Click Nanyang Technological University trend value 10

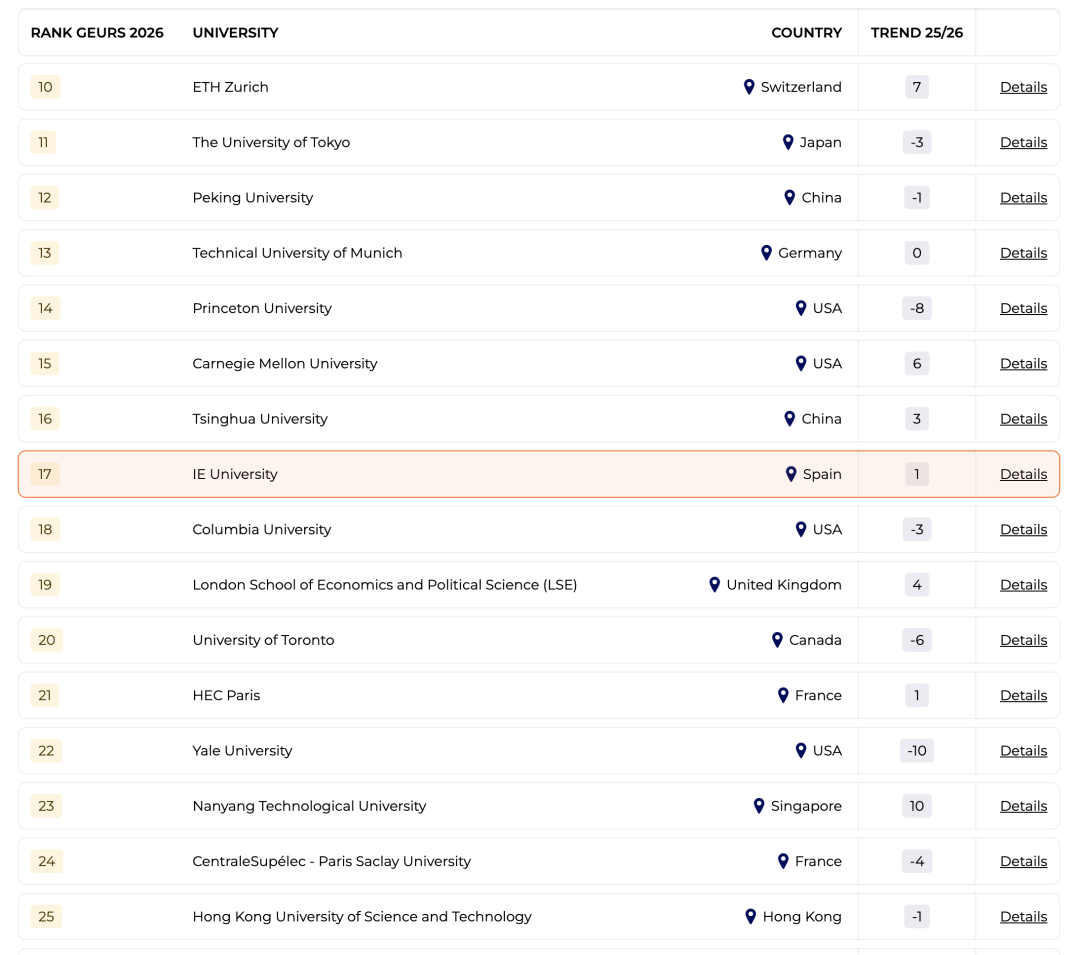[917, 806]
